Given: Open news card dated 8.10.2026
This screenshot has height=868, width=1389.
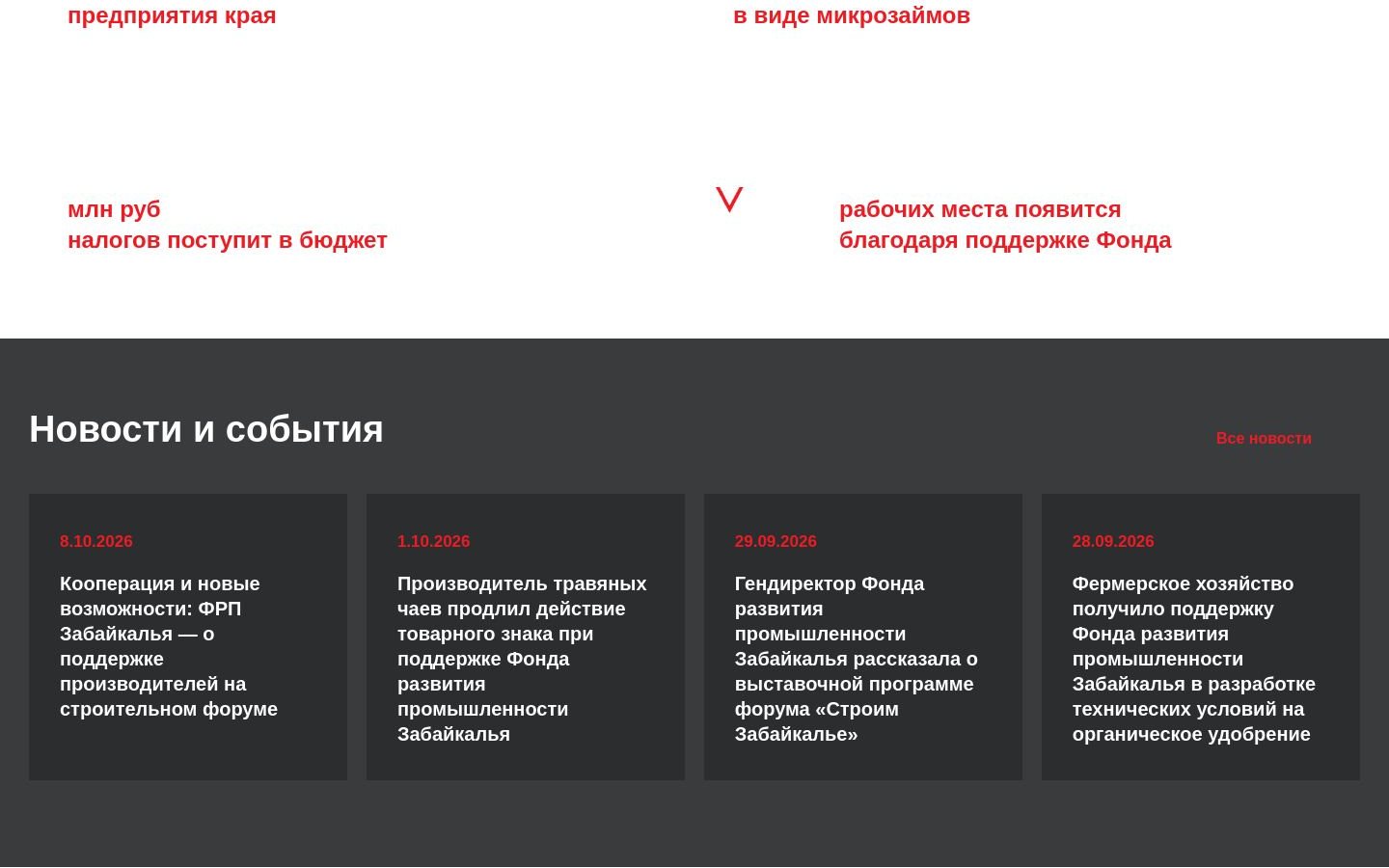Looking at the screenshot, I should [188, 637].
